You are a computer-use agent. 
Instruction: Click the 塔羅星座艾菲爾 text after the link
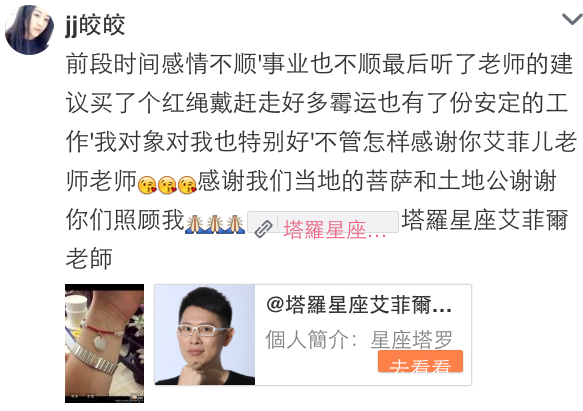tap(485, 220)
